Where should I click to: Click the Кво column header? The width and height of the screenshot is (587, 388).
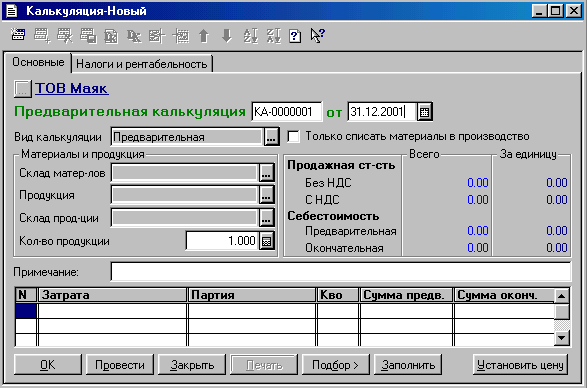point(338,295)
